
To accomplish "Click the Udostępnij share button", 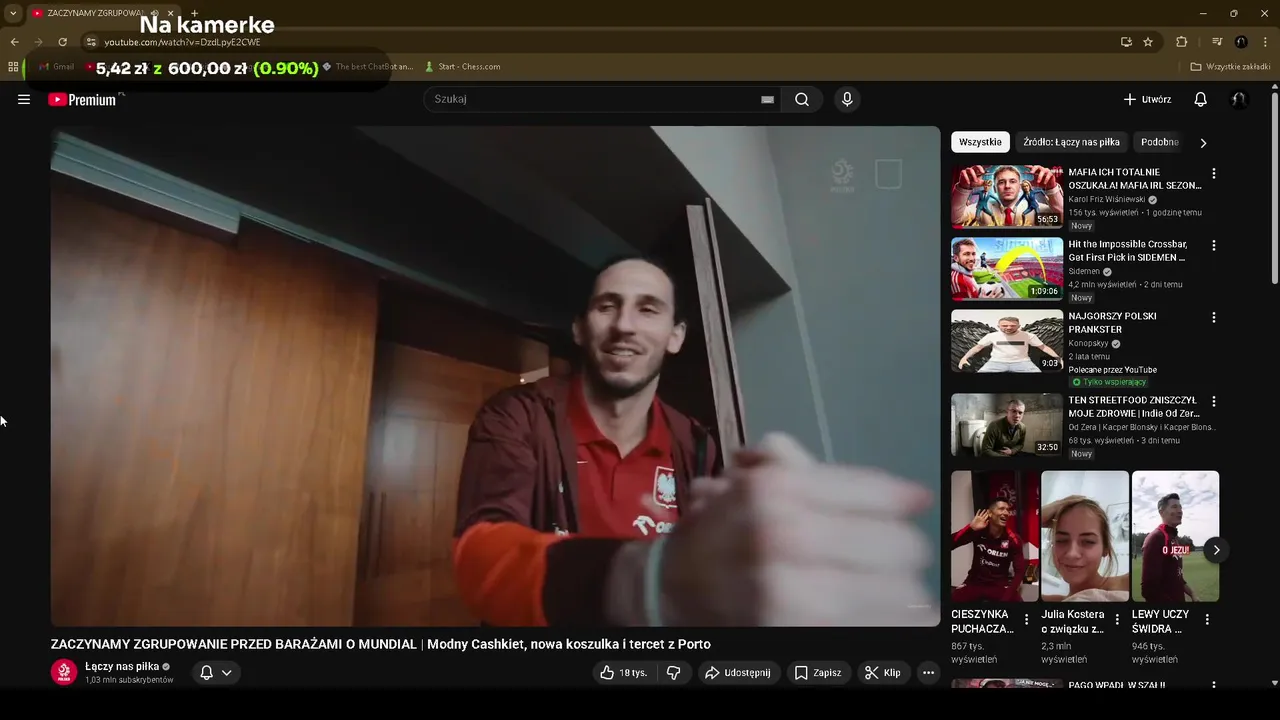I will [x=738, y=673].
